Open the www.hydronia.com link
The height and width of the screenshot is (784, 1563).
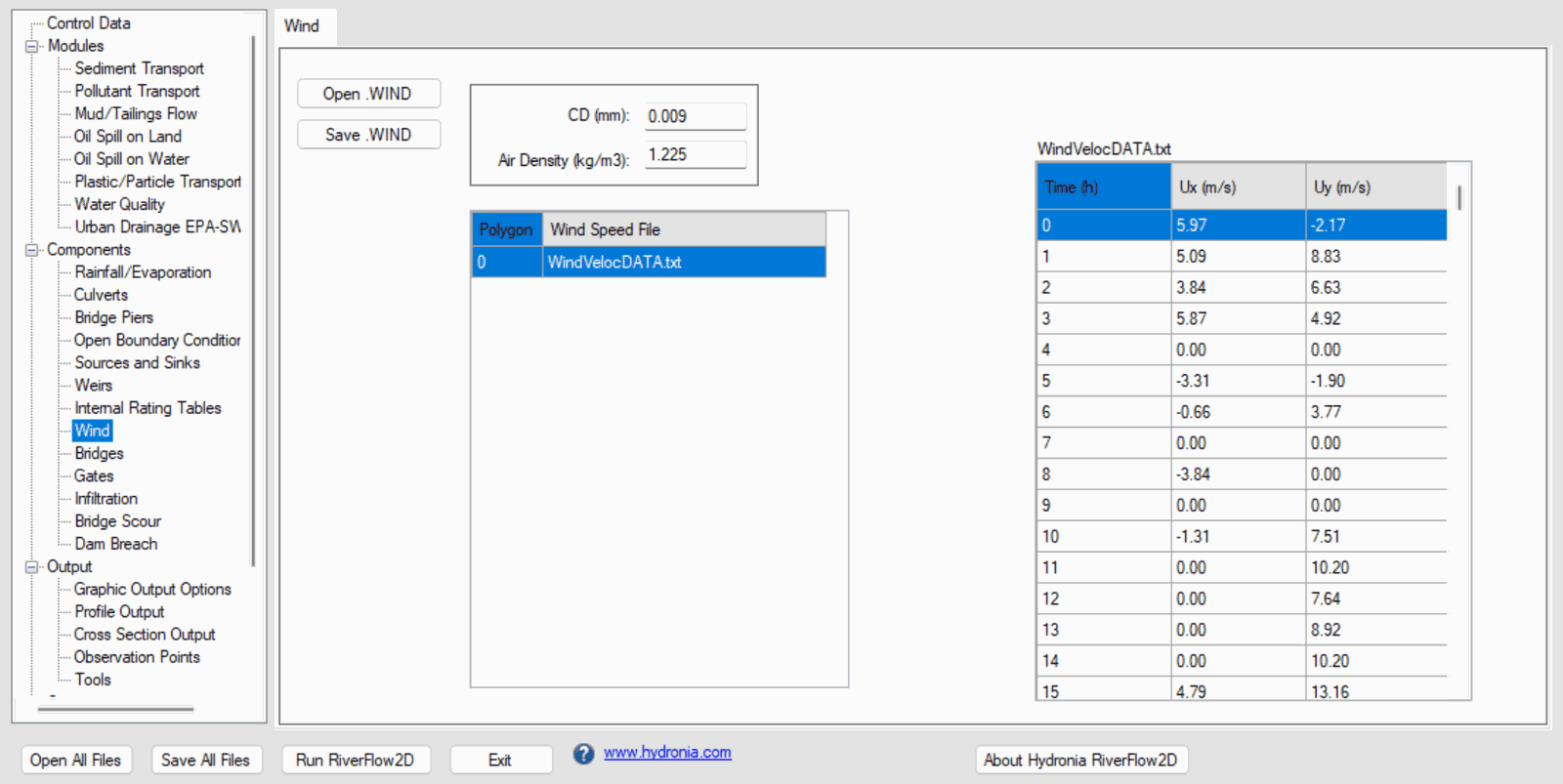click(x=666, y=753)
